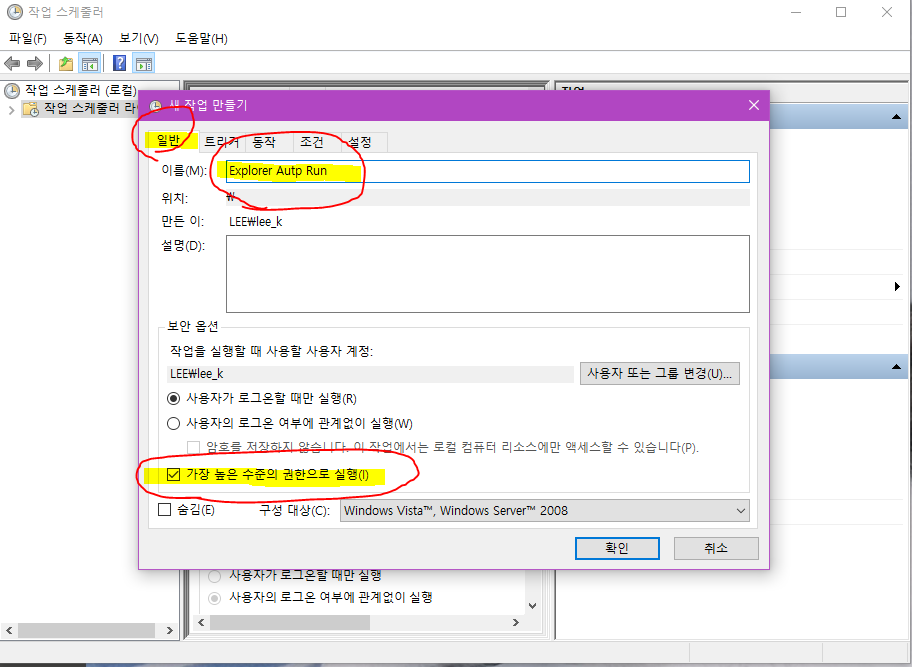Click the '확인' button
912x667 pixels.
click(x=617, y=548)
